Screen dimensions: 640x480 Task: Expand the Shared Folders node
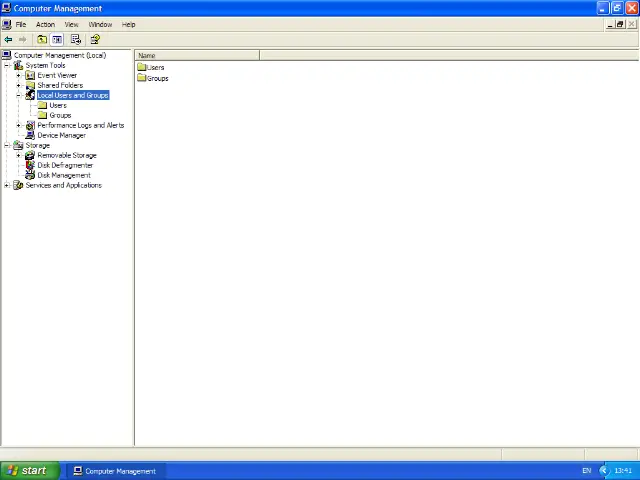18,85
